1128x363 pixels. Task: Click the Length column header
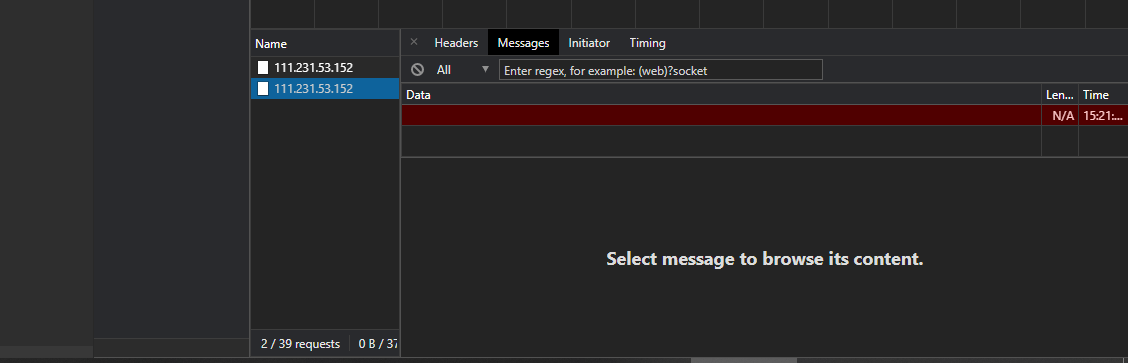coord(1060,94)
